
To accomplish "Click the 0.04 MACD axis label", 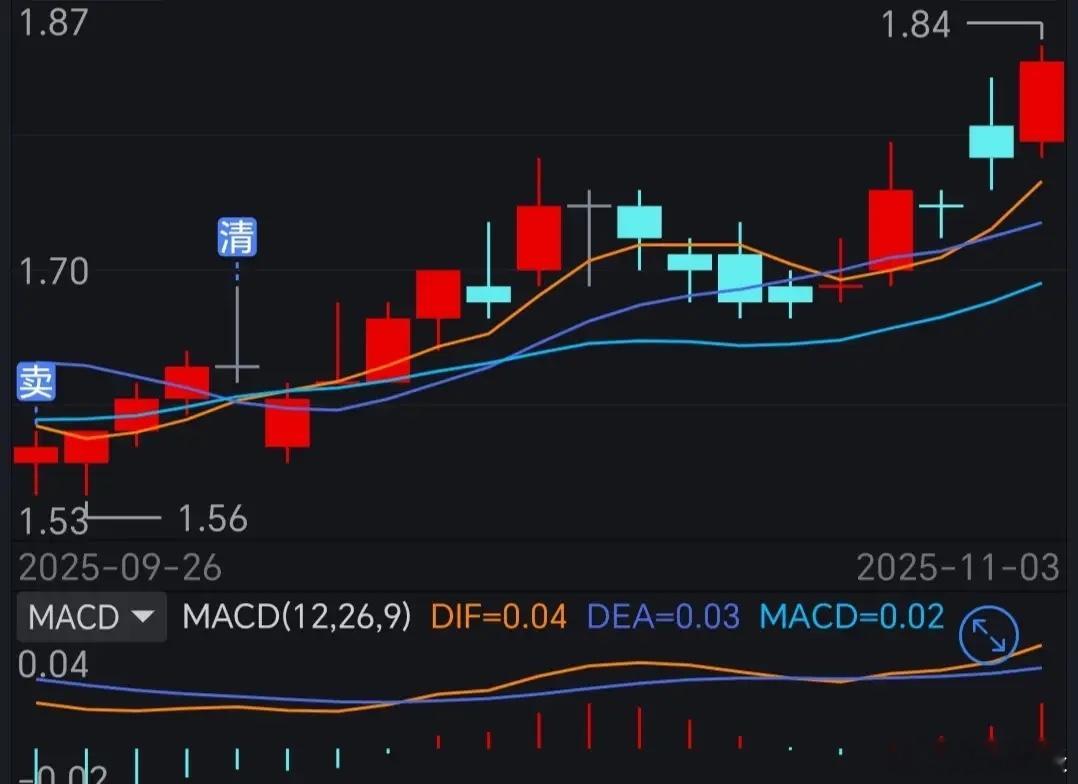I will coord(54,665).
